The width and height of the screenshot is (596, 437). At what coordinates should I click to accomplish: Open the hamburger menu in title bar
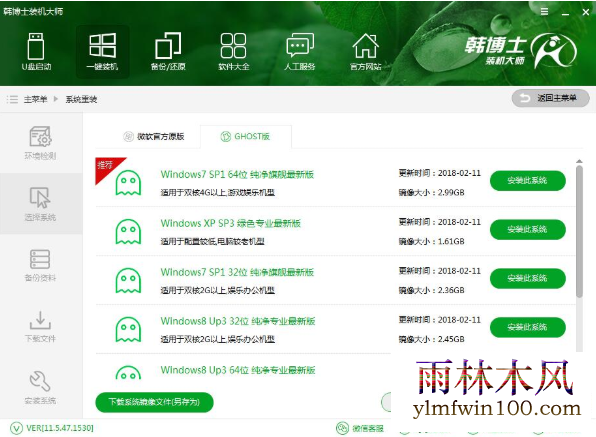pos(544,12)
